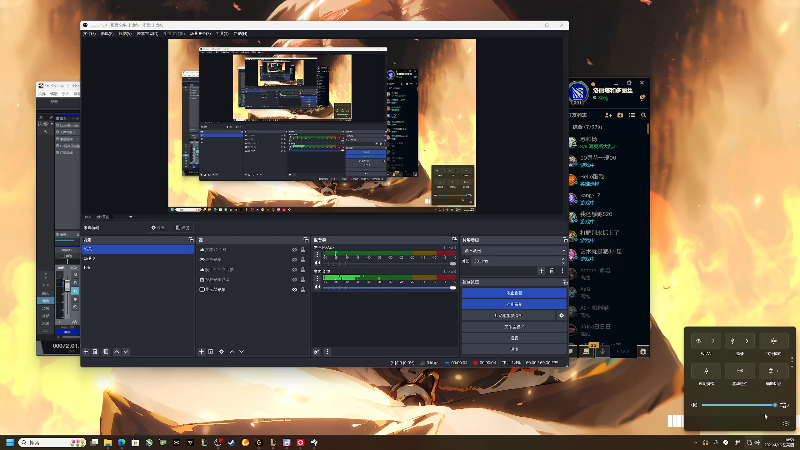Open the scene transition type dropdown

coord(514,251)
